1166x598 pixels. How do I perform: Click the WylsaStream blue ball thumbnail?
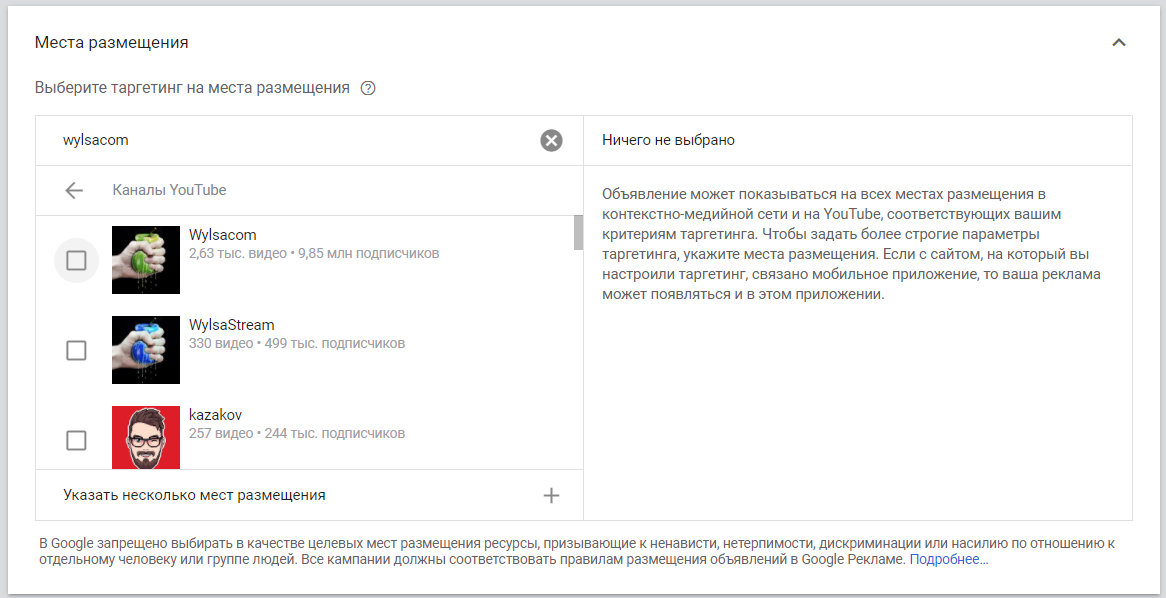pyautogui.click(x=146, y=350)
